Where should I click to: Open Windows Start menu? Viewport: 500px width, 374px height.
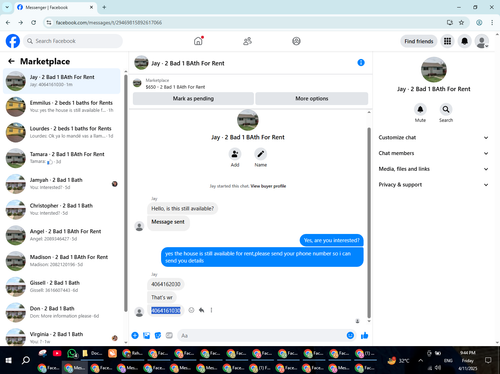pos(9,360)
